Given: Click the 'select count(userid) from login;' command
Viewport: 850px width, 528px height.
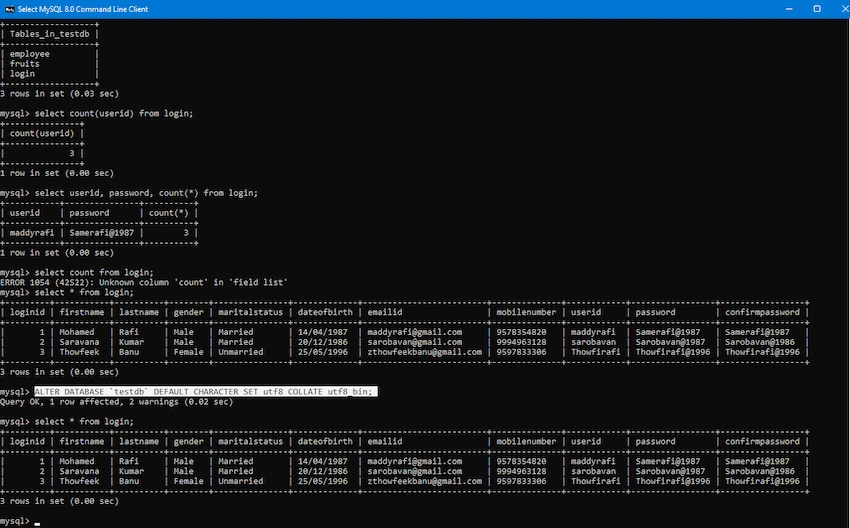Looking at the screenshot, I should (x=114, y=113).
